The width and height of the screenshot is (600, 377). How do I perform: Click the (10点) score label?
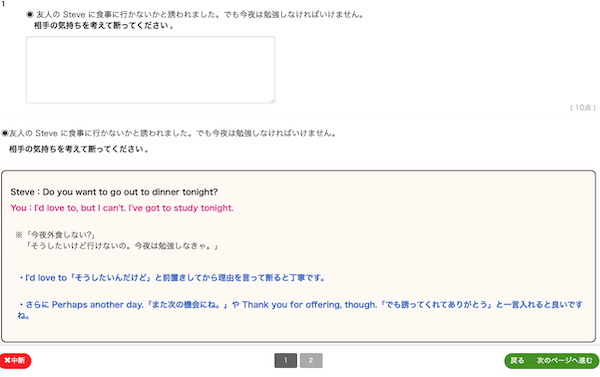coord(583,108)
